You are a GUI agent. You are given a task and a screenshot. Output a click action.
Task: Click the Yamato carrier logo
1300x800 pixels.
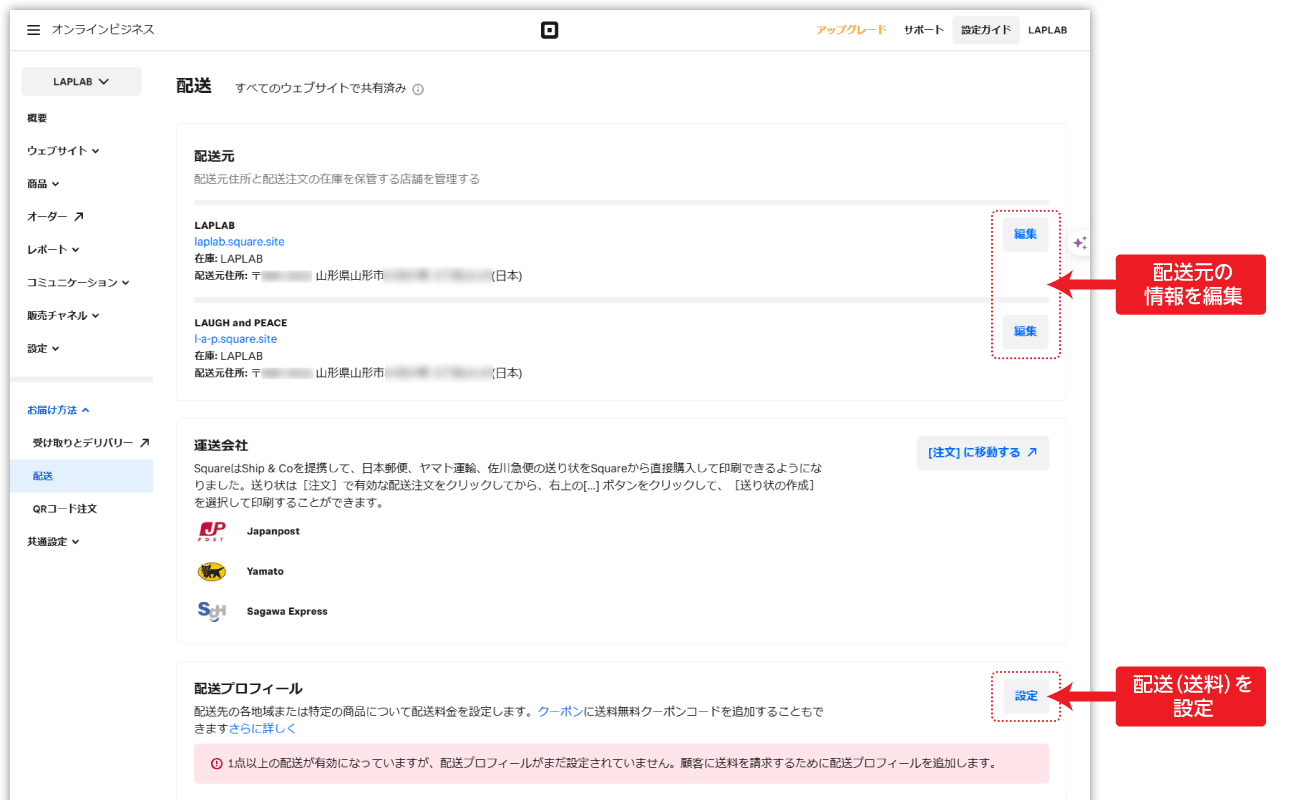coord(211,572)
